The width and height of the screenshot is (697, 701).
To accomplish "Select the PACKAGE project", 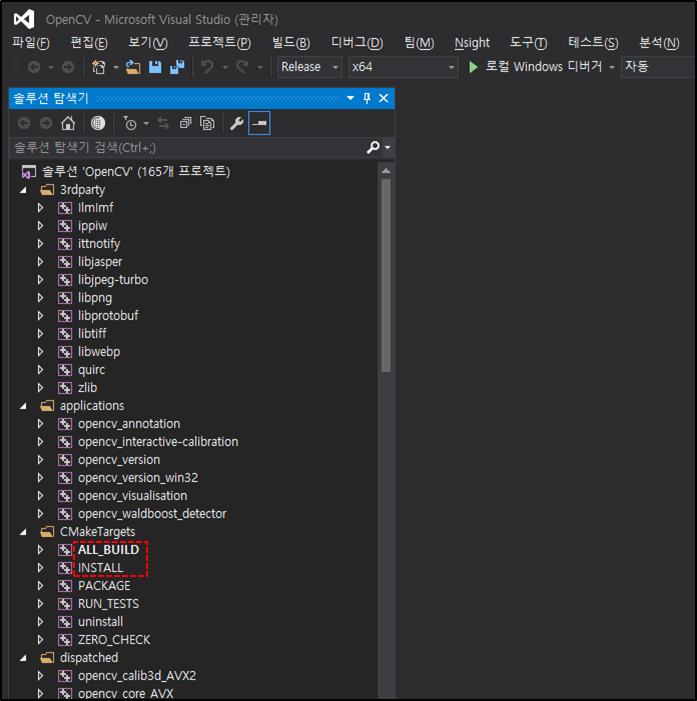I will pos(104,586).
